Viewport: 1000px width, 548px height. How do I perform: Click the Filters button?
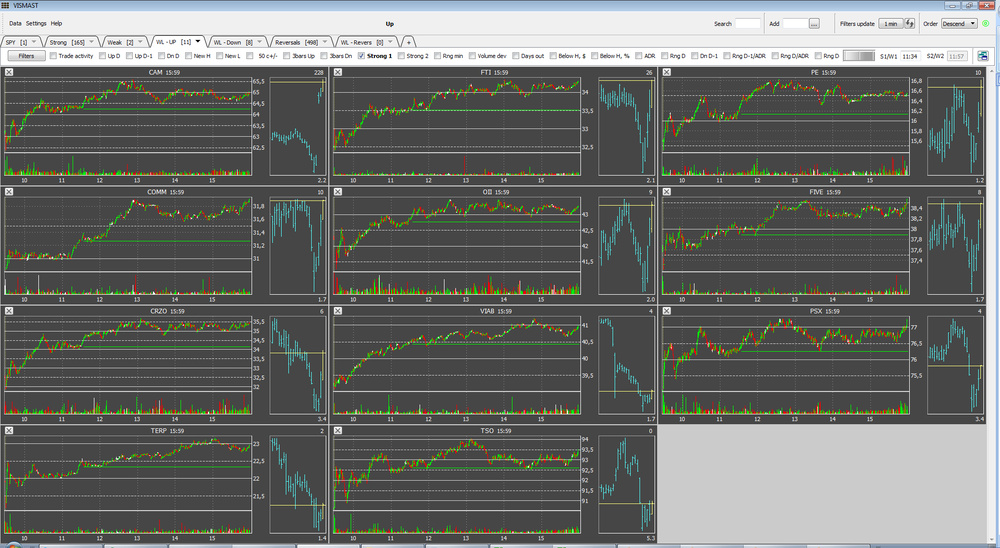(x=26, y=56)
